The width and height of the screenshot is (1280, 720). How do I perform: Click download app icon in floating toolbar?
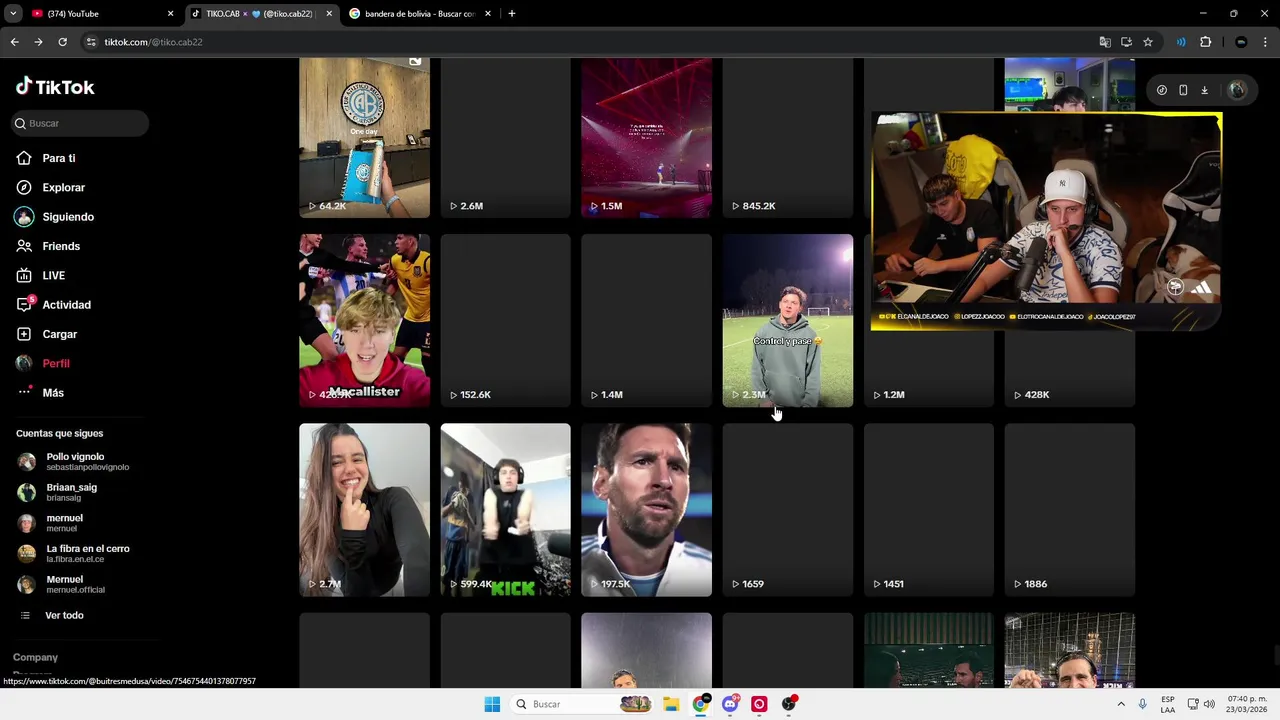coord(1204,90)
